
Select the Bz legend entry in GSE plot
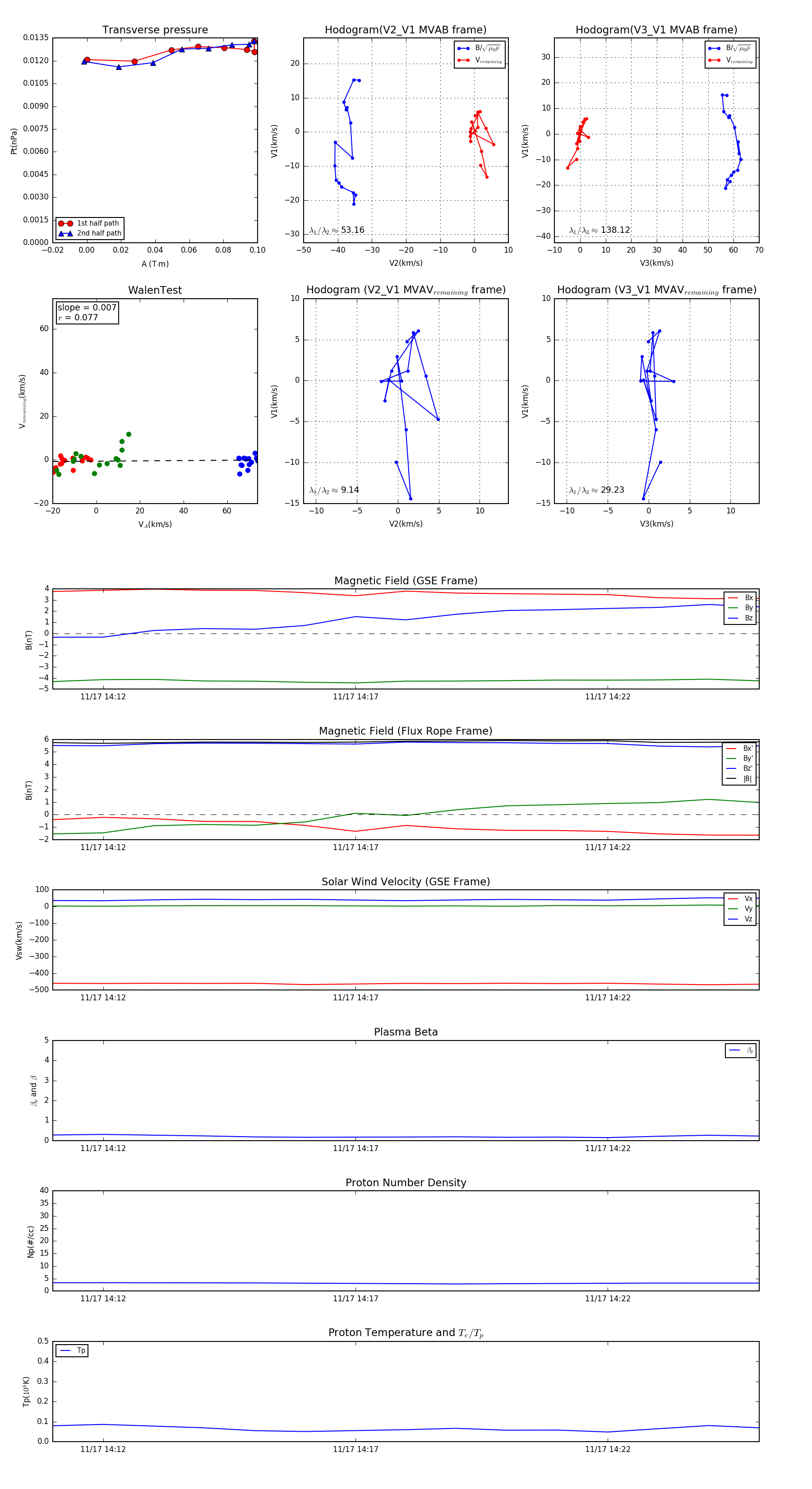(x=740, y=618)
